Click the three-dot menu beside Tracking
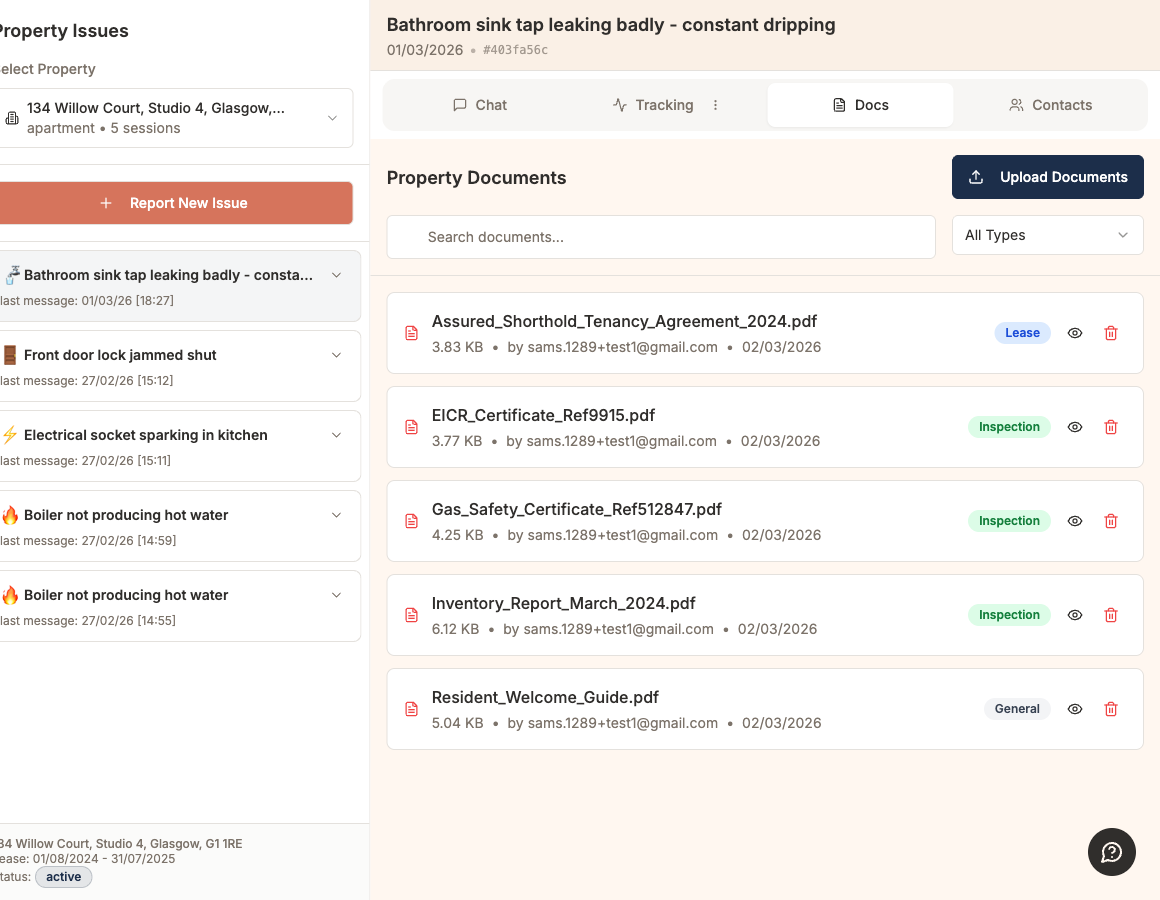The width and height of the screenshot is (1160, 900). (x=716, y=104)
